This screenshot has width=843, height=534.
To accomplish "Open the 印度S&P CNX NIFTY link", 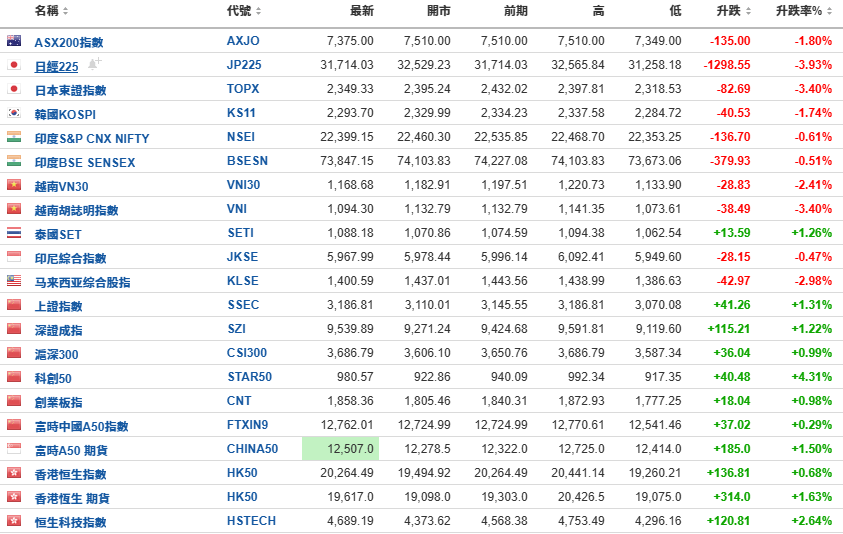I will pyautogui.click(x=92, y=139).
